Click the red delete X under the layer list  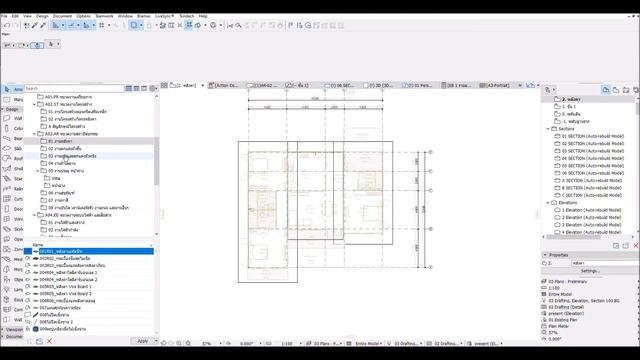tap(49, 341)
